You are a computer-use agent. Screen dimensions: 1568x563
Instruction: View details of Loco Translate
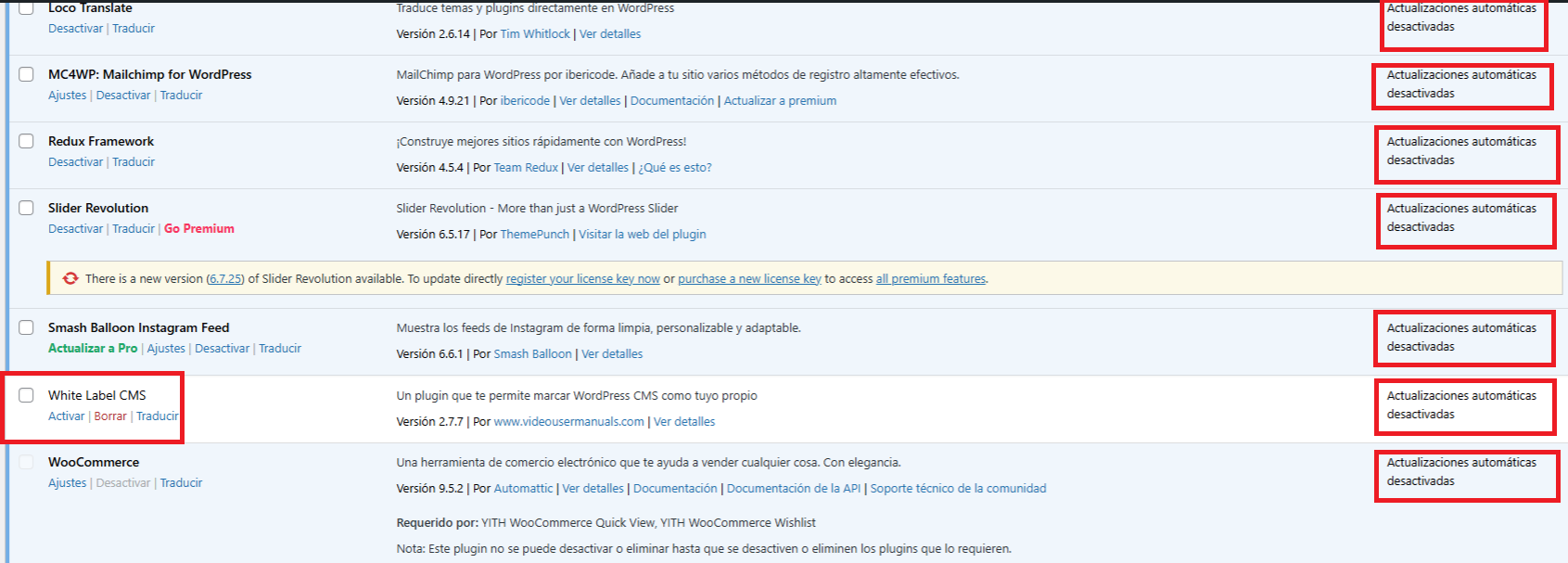click(610, 34)
